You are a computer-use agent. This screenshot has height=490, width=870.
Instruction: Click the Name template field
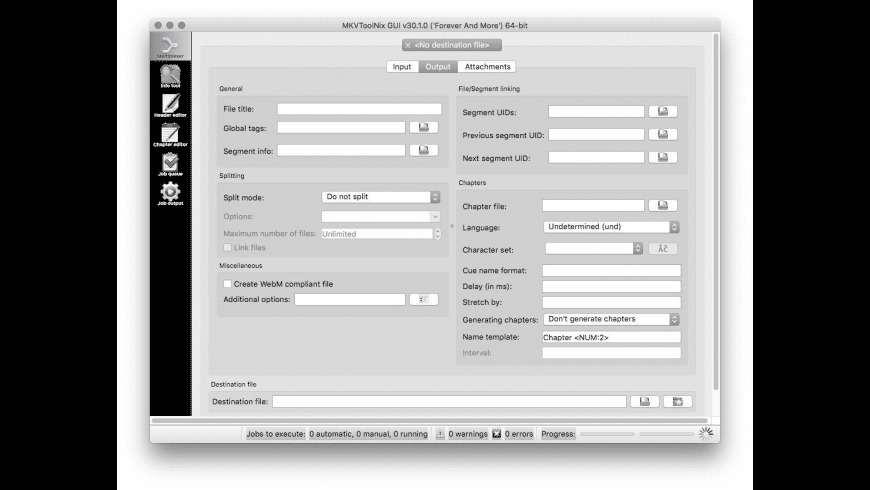611,337
